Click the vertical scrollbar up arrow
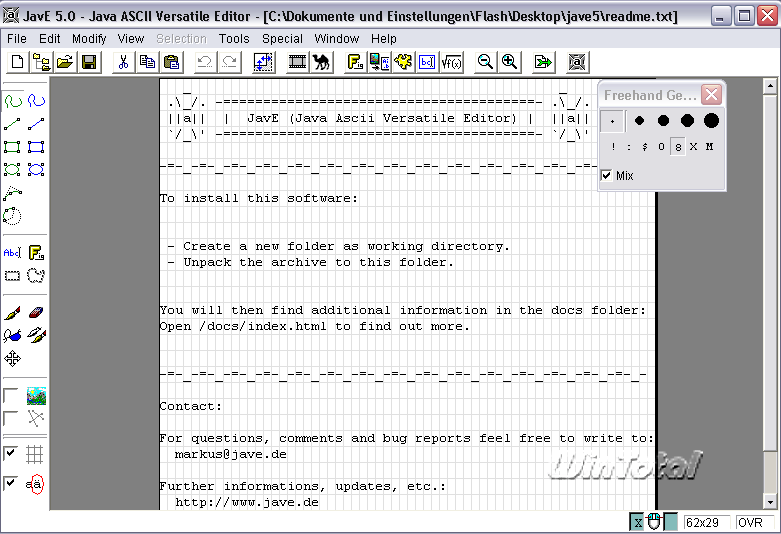The height and width of the screenshot is (534, 781). pyautogui.click(x=770, y=86)
